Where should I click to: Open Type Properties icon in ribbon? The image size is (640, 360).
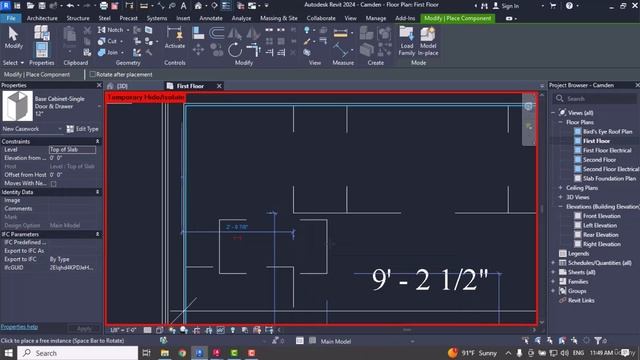point(42,33)
